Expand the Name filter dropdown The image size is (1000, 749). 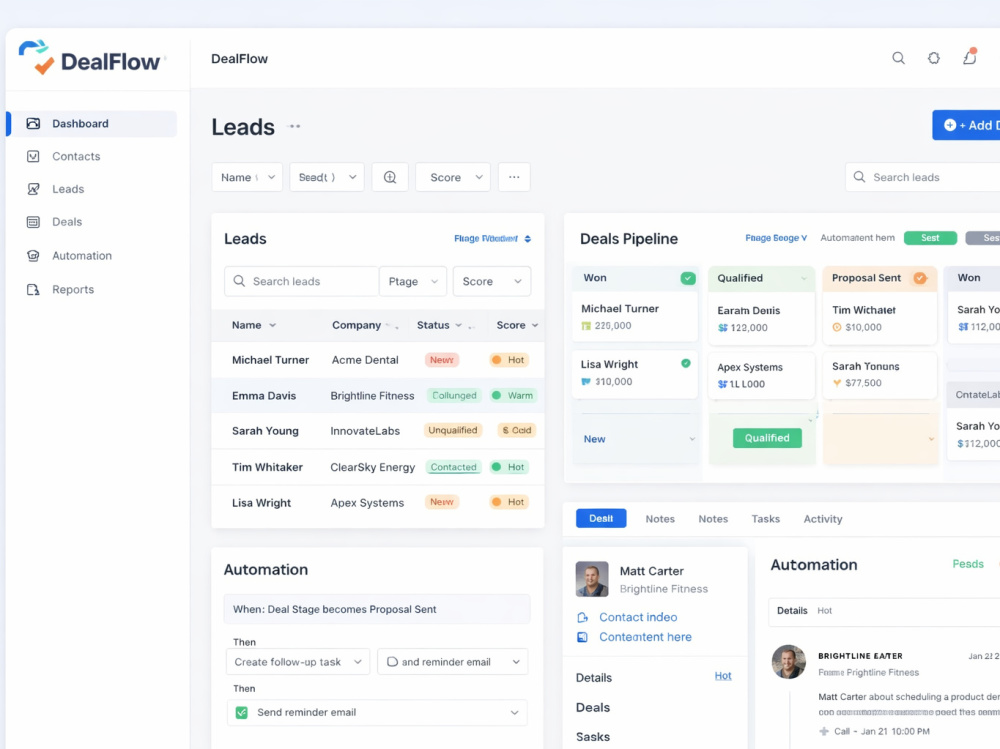[x=247, y=177]
